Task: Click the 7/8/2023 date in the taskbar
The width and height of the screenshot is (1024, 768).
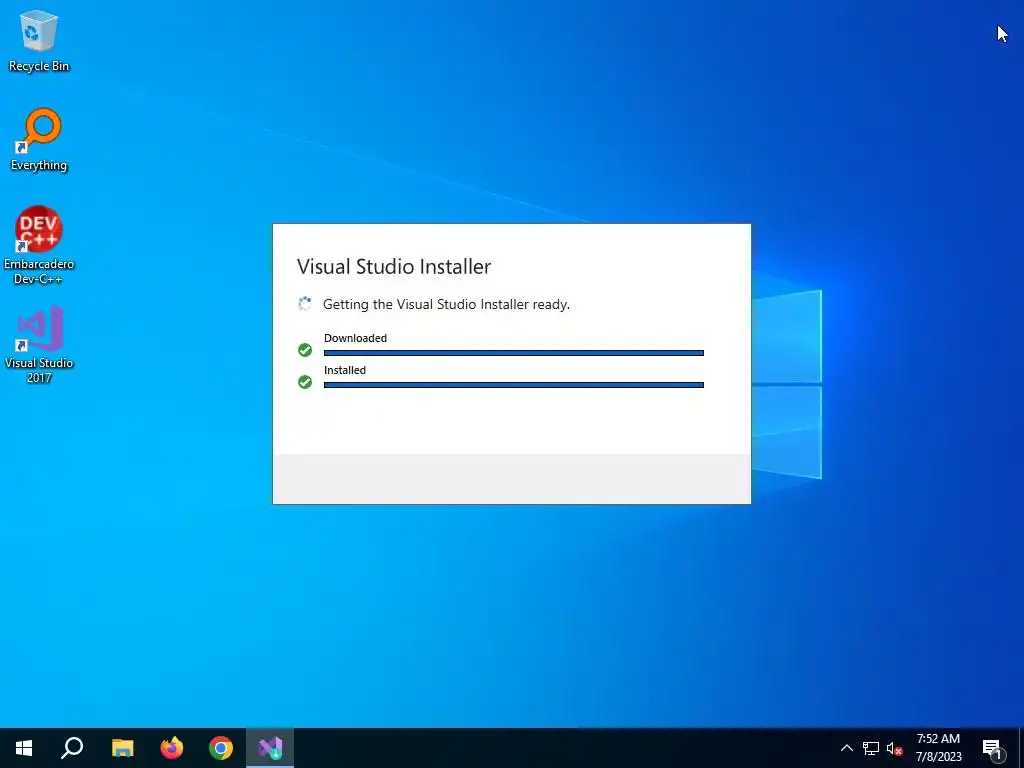Action: point(938,757)
